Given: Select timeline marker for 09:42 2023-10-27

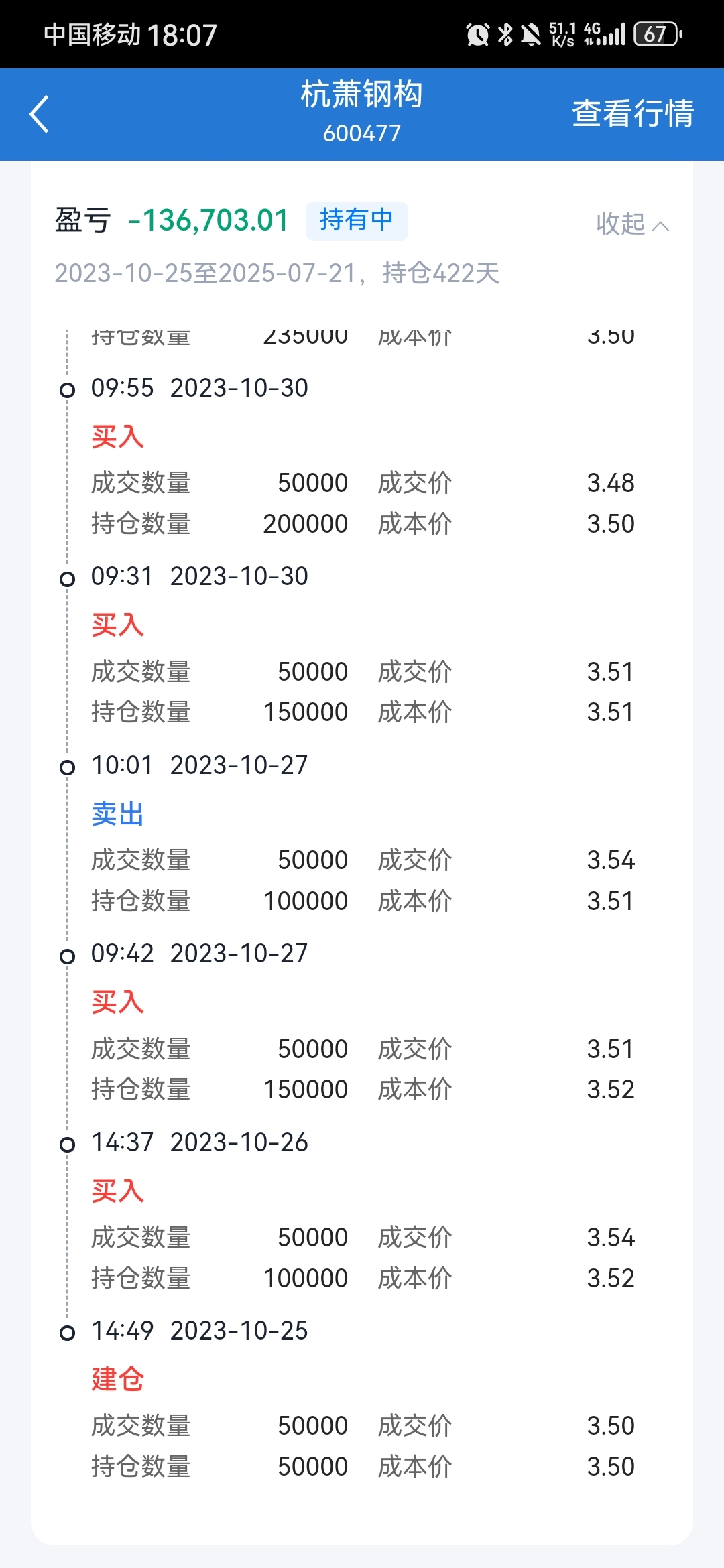Looking at the screenshot, I should click(67, 956).
